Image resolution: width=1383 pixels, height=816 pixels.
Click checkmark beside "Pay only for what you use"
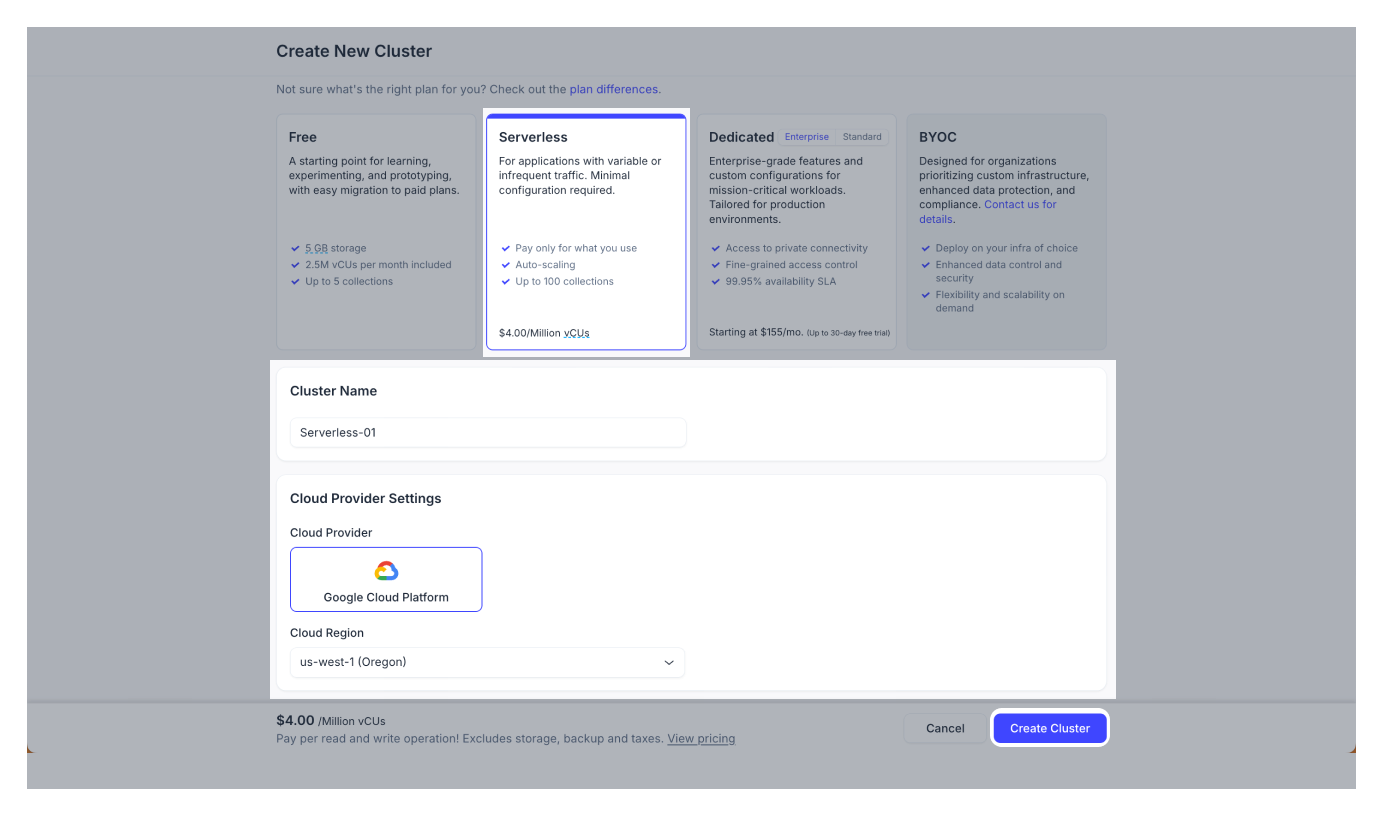506,248
